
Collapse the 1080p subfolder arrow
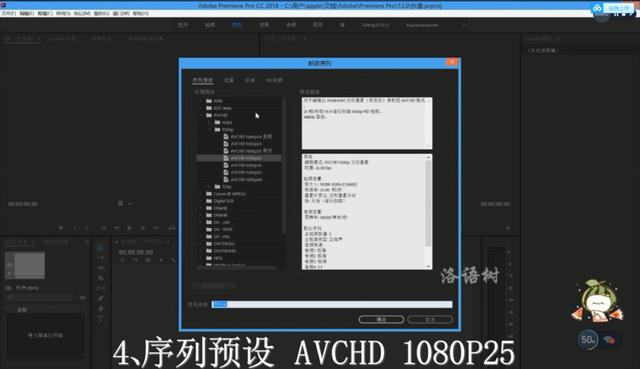(209, 130)
